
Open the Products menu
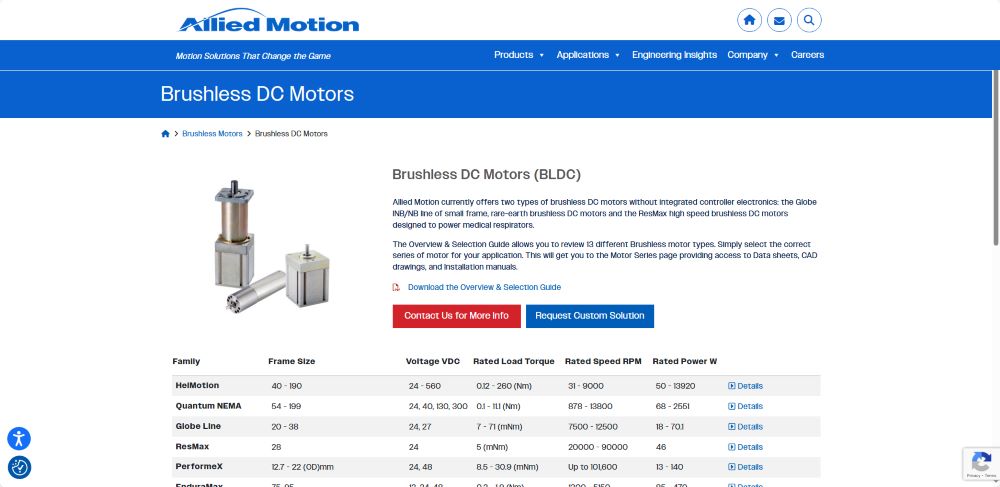513,55
